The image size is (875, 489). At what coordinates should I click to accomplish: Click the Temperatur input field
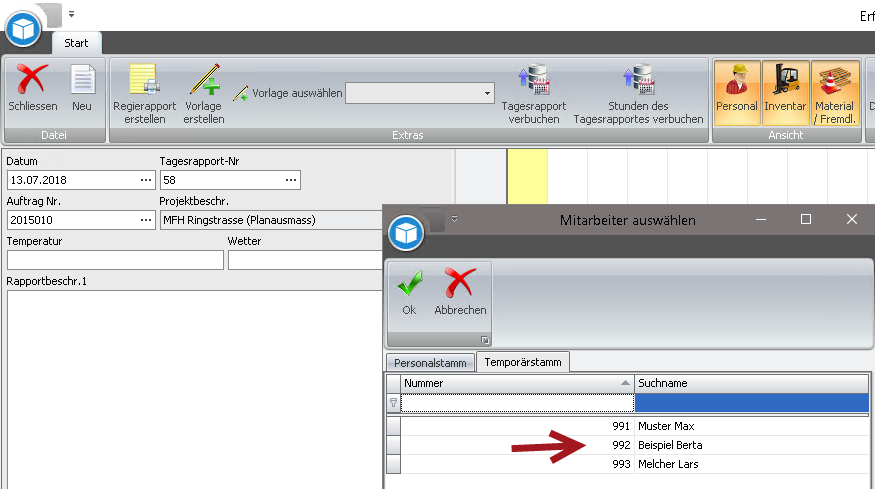[x=116, y=260]
